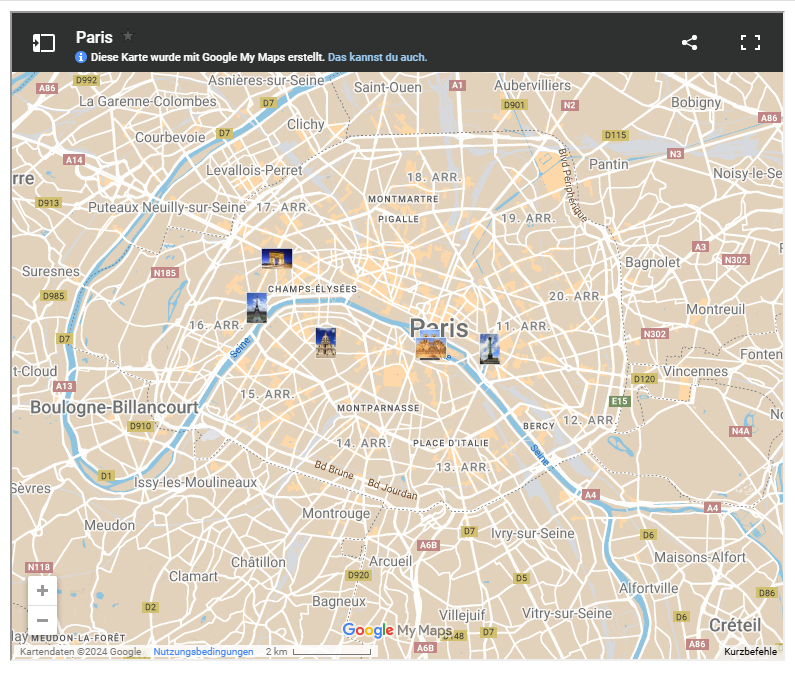Click the share icon in header
This screenshot has width=795, height=673.
689,42
